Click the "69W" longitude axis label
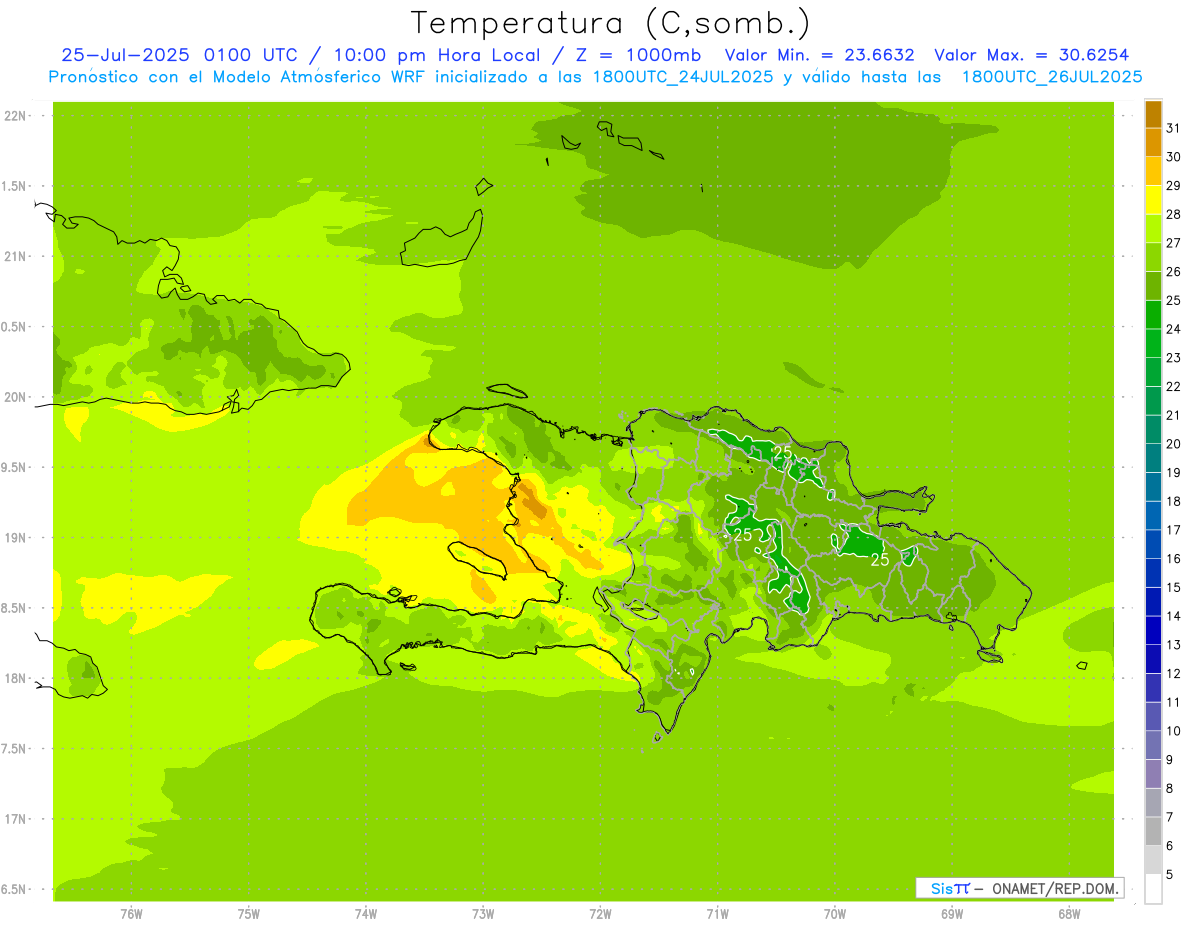Image resolution: width=1200 pixels, height=927 pixels. [x=952, y=914]
